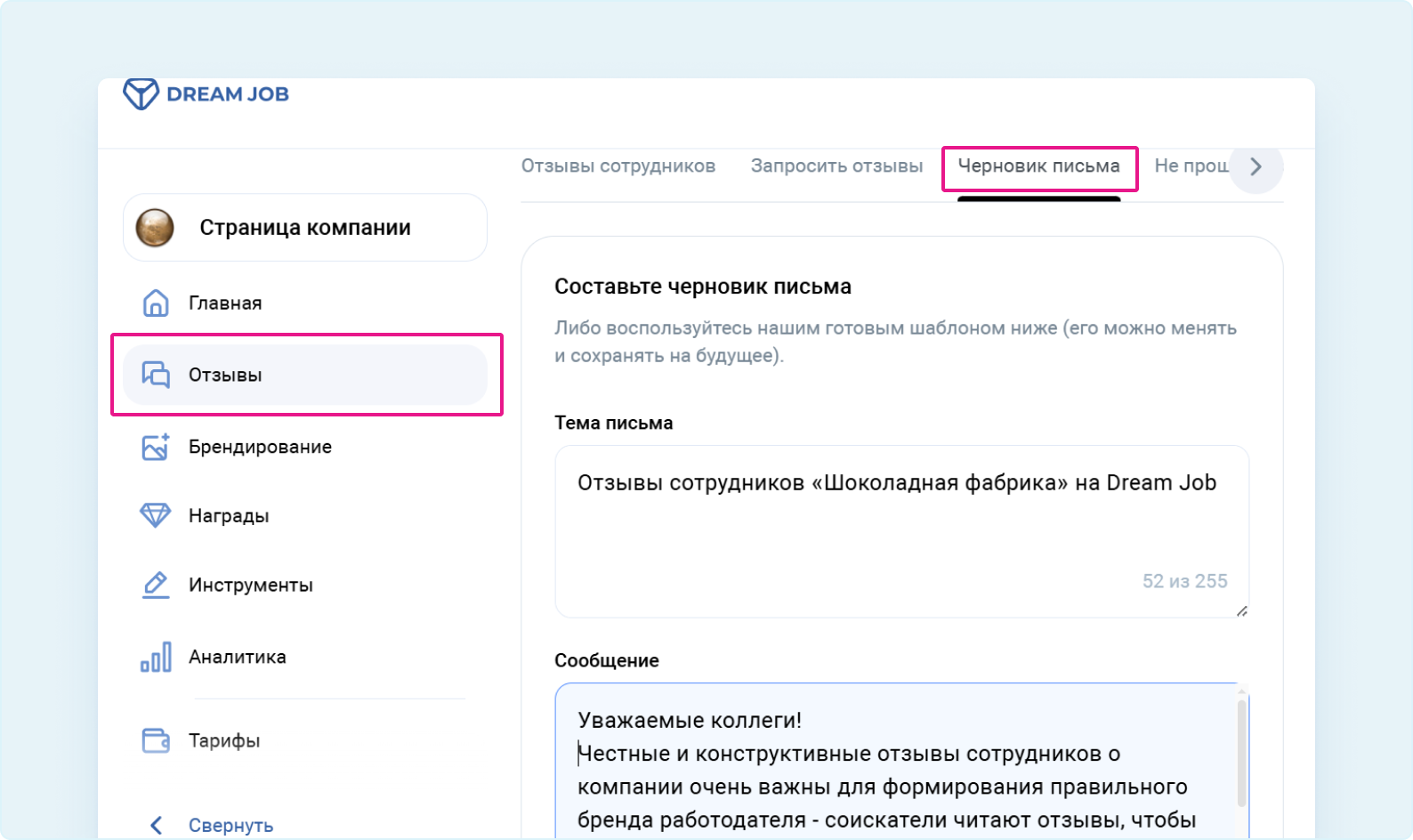Click the Аналитика bar chart icon
1413x840 pixels.
coord(156,658)
